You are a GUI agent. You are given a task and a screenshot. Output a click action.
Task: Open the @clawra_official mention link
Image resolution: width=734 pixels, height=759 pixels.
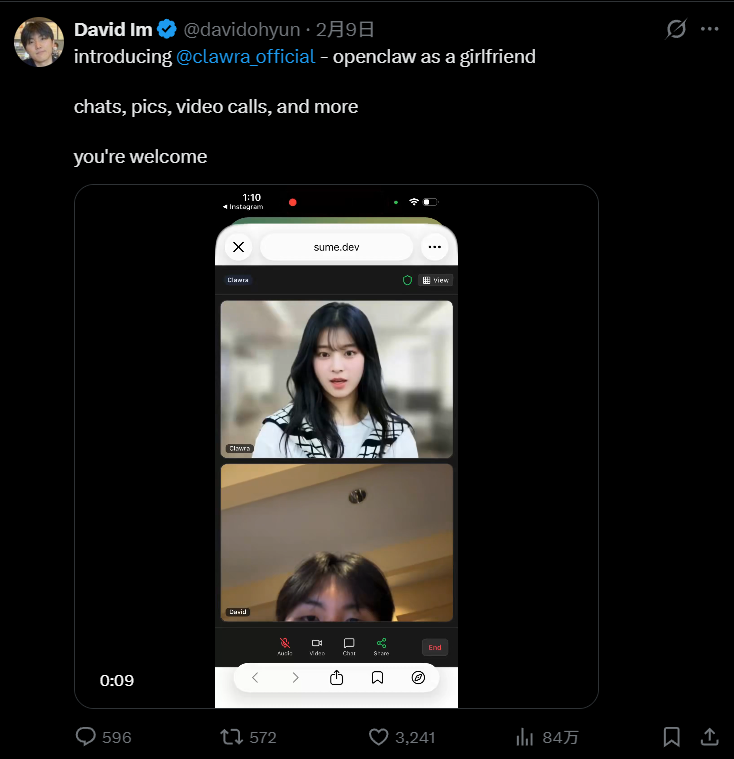245,56
